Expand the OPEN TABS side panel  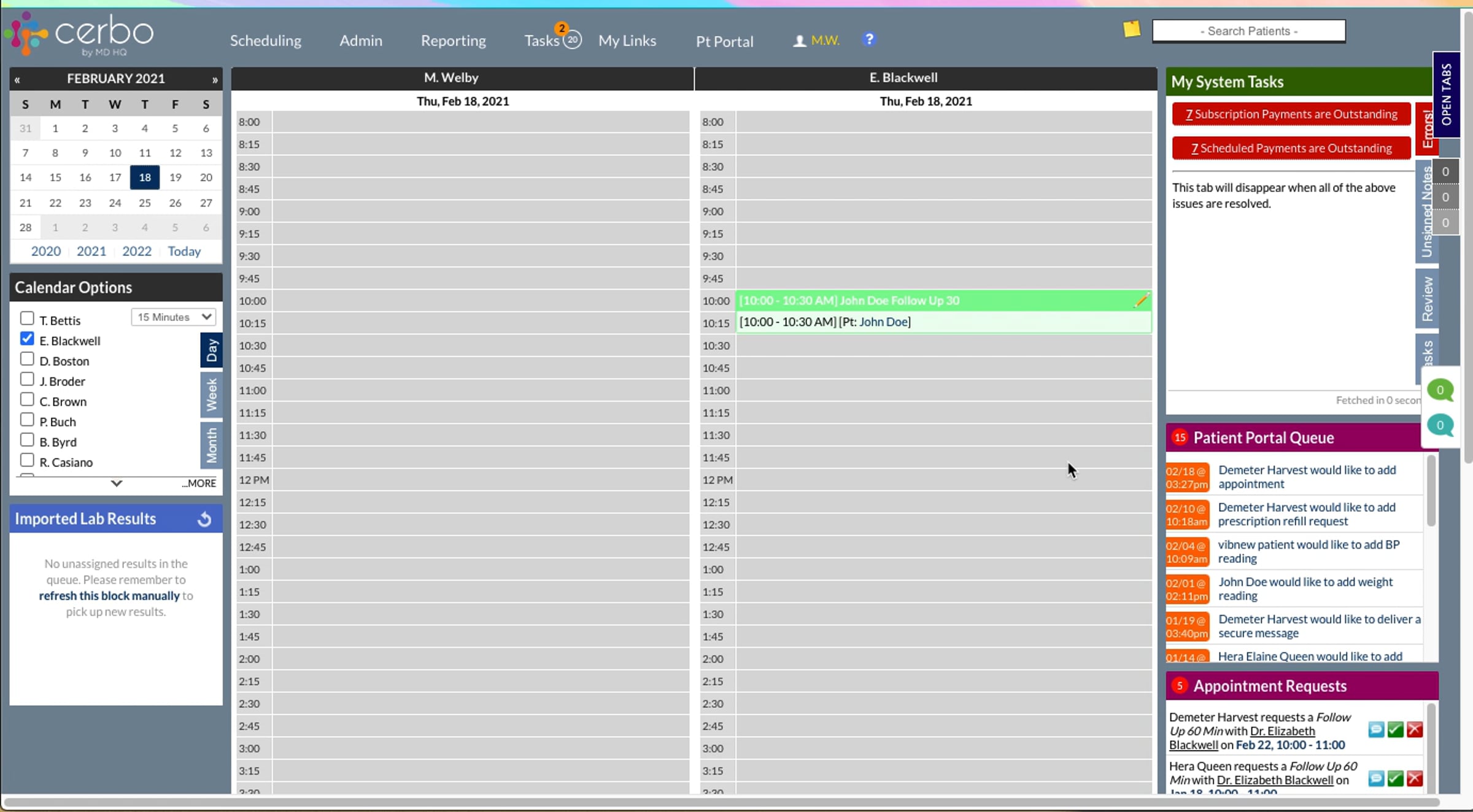pos(1446,95)
